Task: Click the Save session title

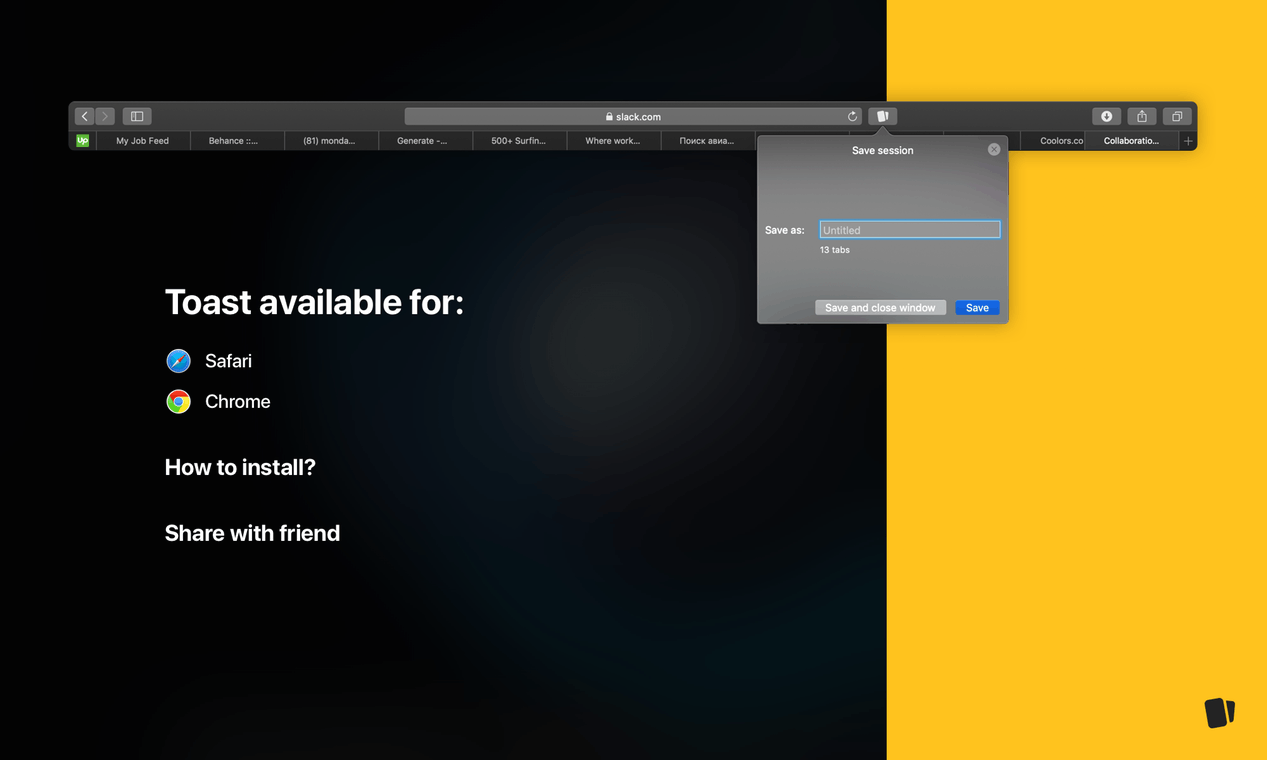Action: click(x=882, y=150)
